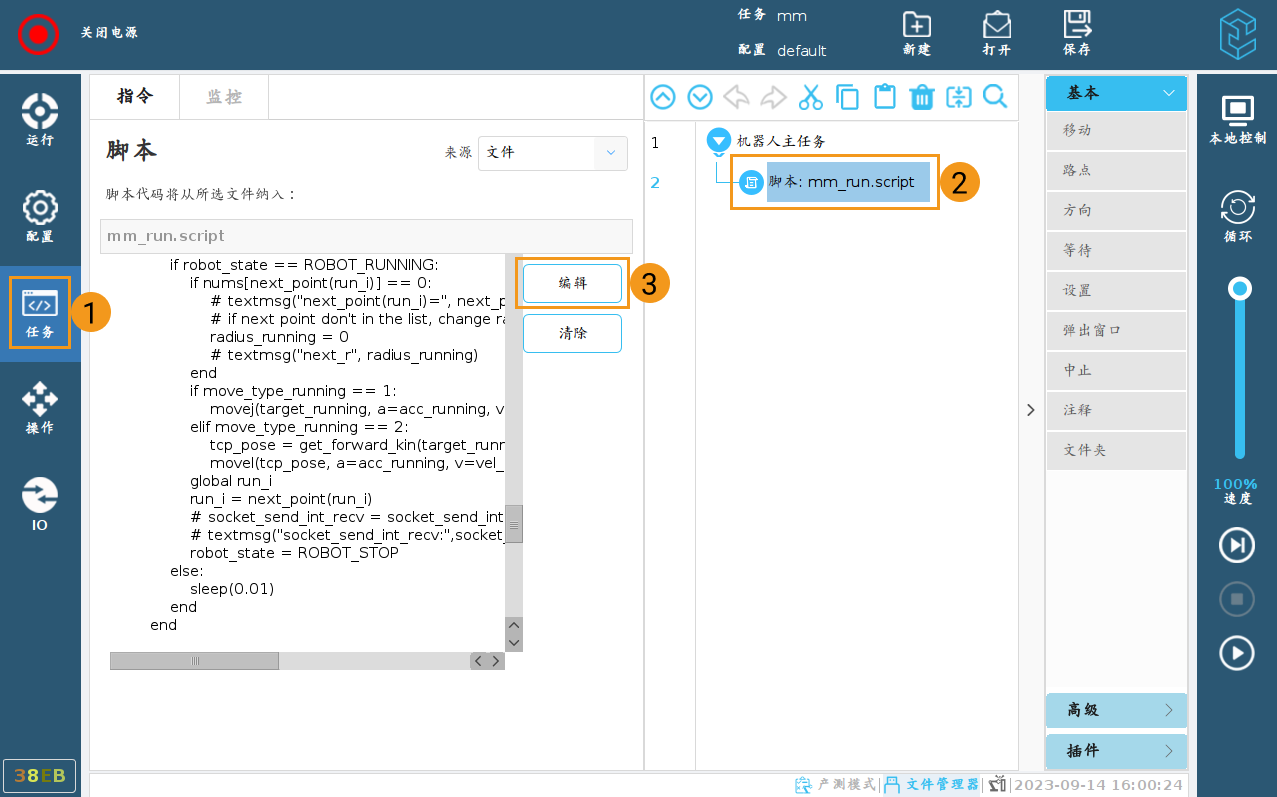Click the mm_run.script file name field
Screen dimensions: 1277x797
366,236
